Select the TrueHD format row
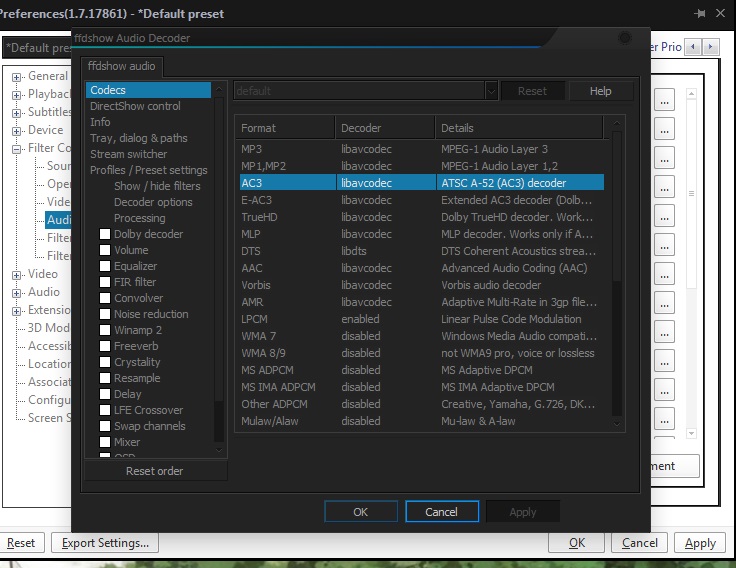The height and width of the screenshot is (568, 736). [x=422, y=217]
